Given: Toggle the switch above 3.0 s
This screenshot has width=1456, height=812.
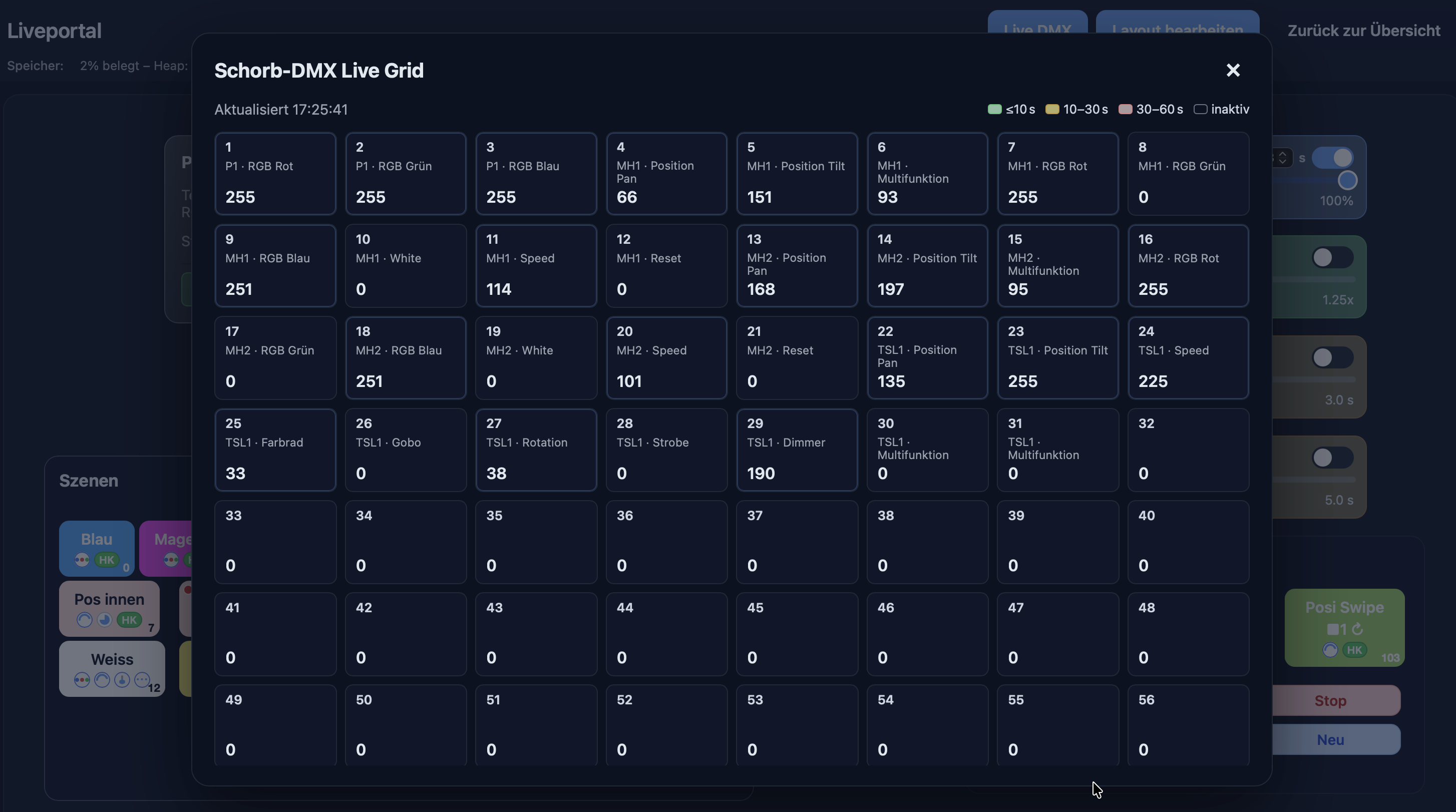Looking at the screenshot, I should coord(1332,357).
